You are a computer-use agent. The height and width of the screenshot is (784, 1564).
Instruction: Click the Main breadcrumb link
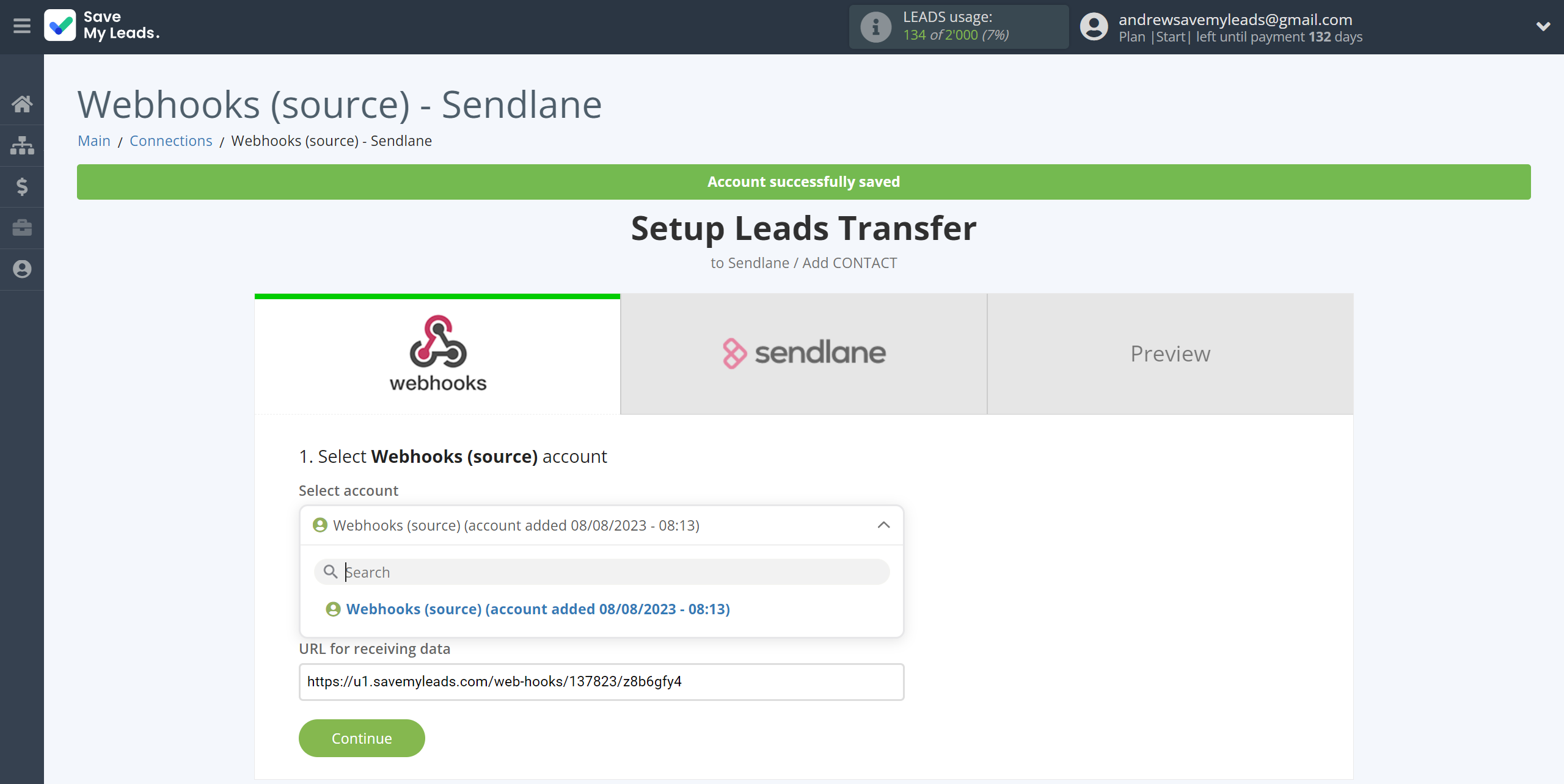click(x=94, y=140)
